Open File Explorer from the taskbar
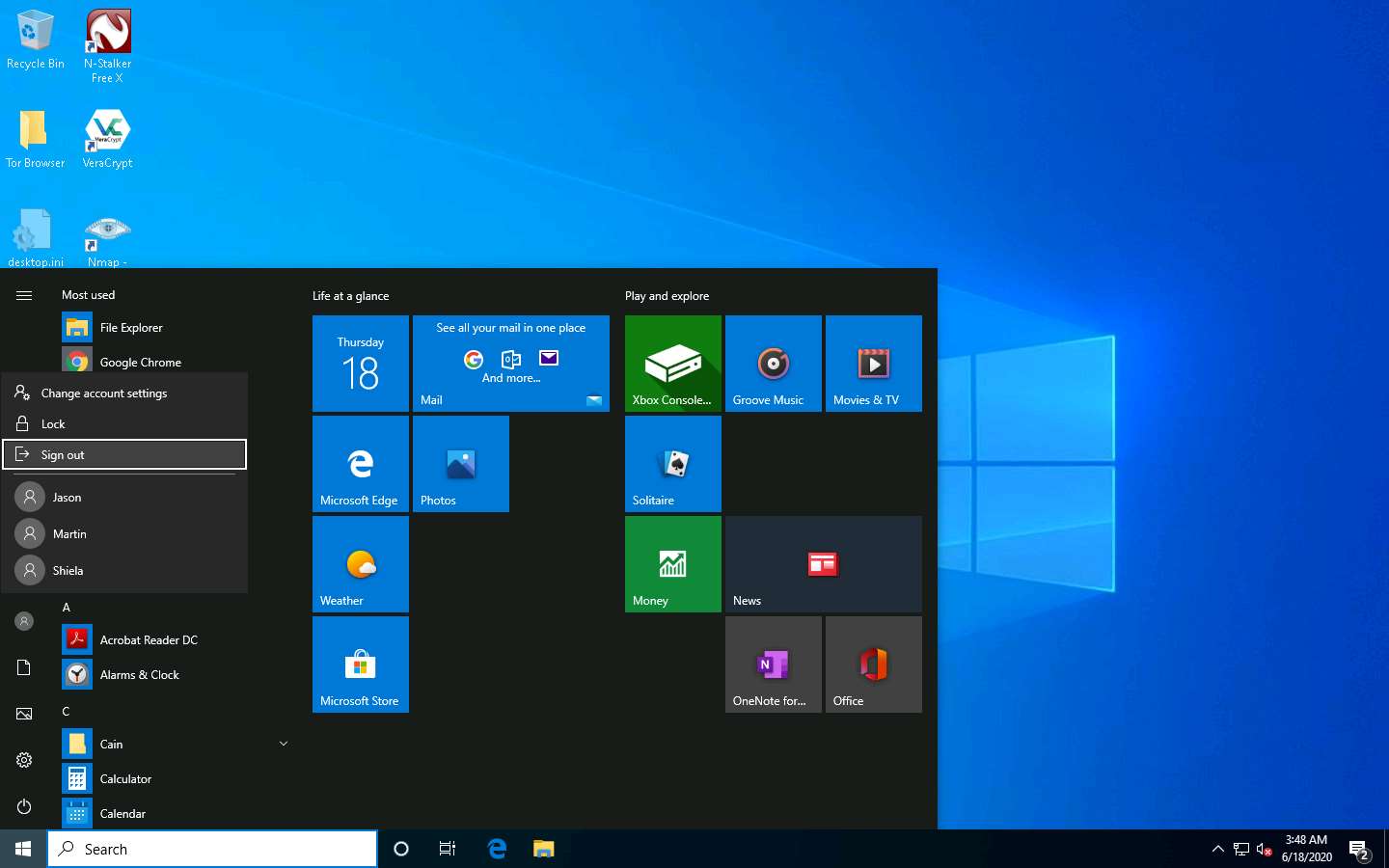 tap(544, 849)
